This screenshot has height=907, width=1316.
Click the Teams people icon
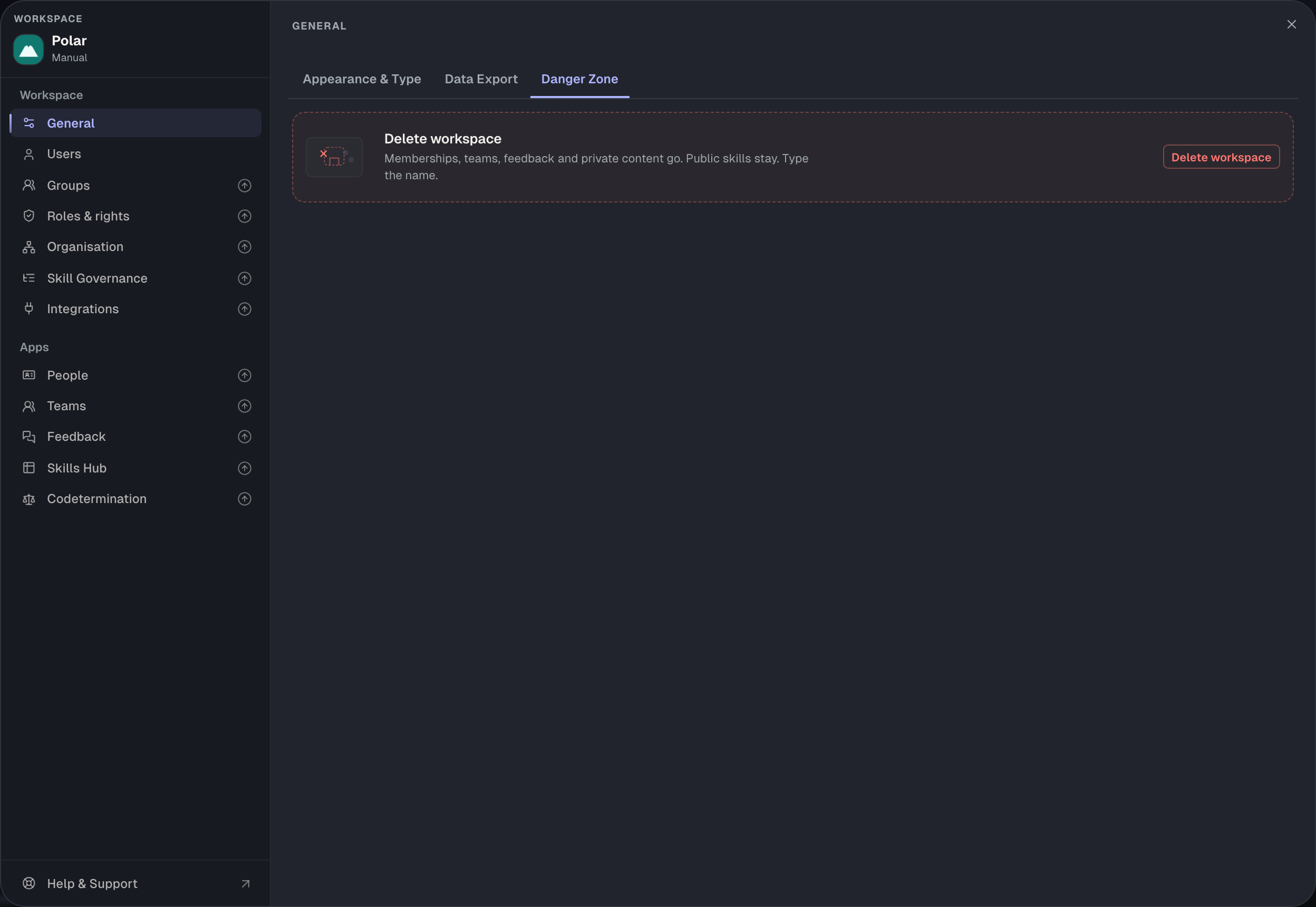pos(29,406)
